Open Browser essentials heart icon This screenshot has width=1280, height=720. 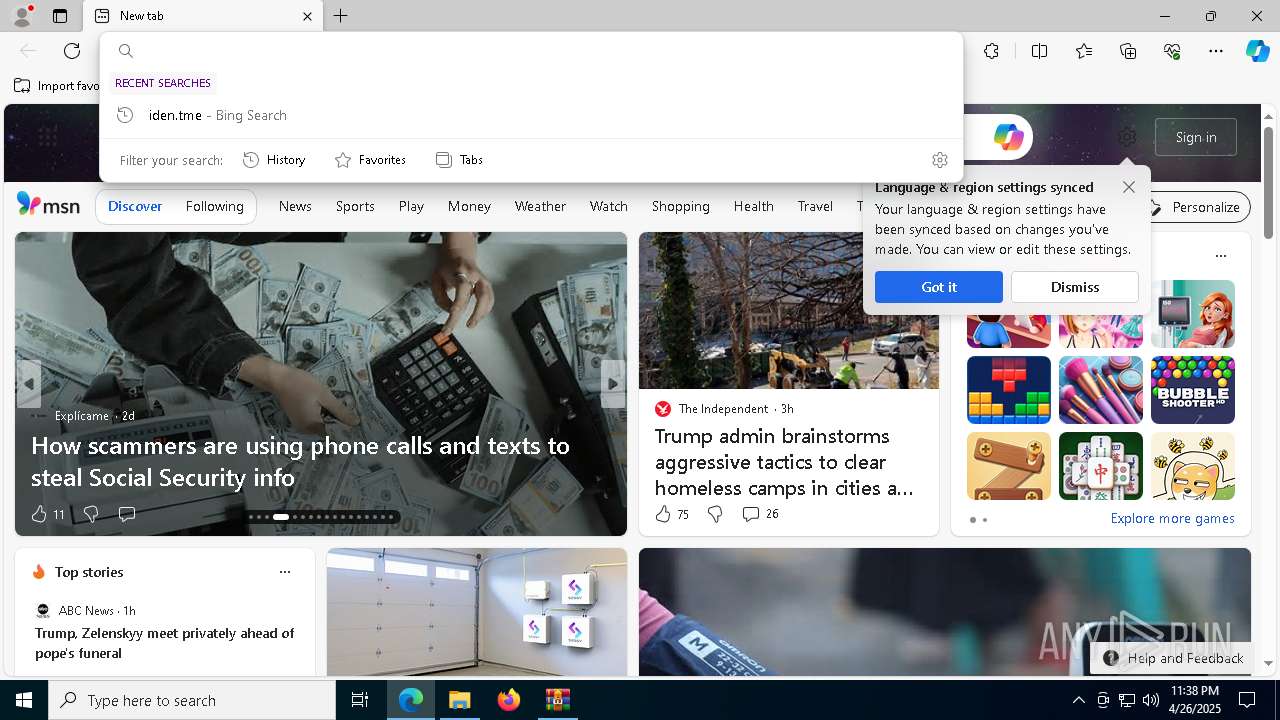point(1172,51)
